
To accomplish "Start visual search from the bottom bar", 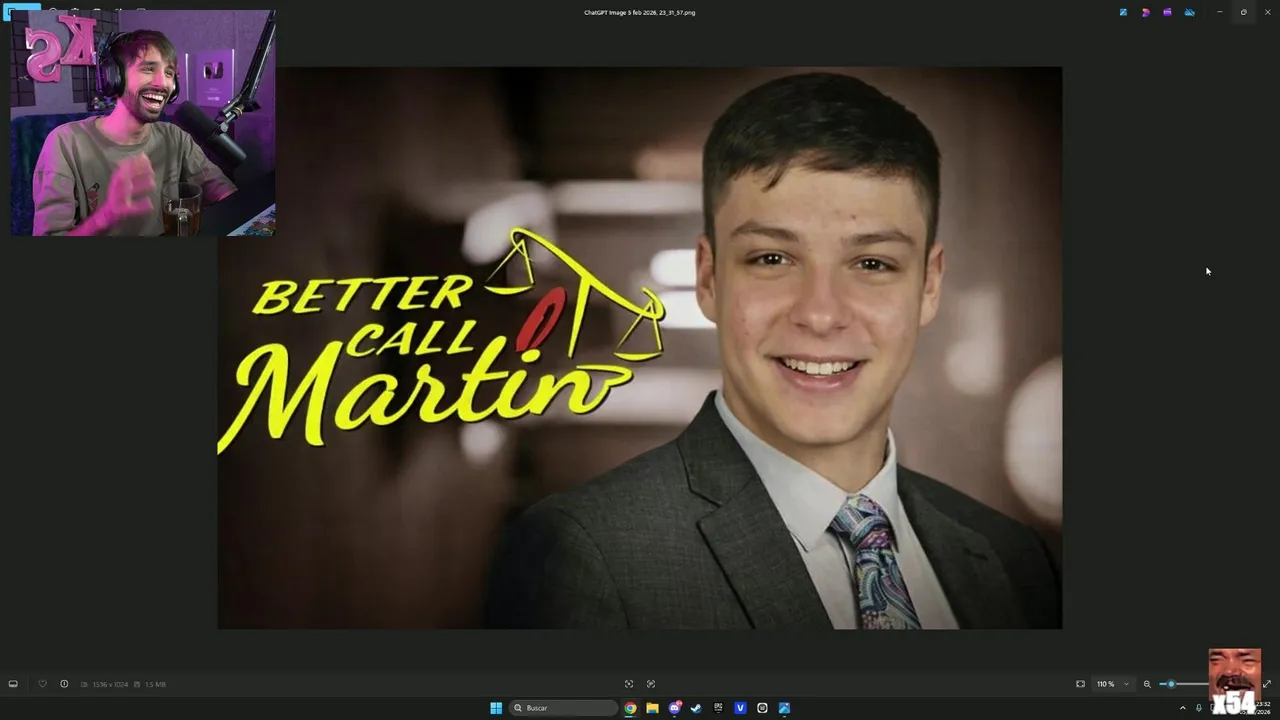I will click(629, 684).
